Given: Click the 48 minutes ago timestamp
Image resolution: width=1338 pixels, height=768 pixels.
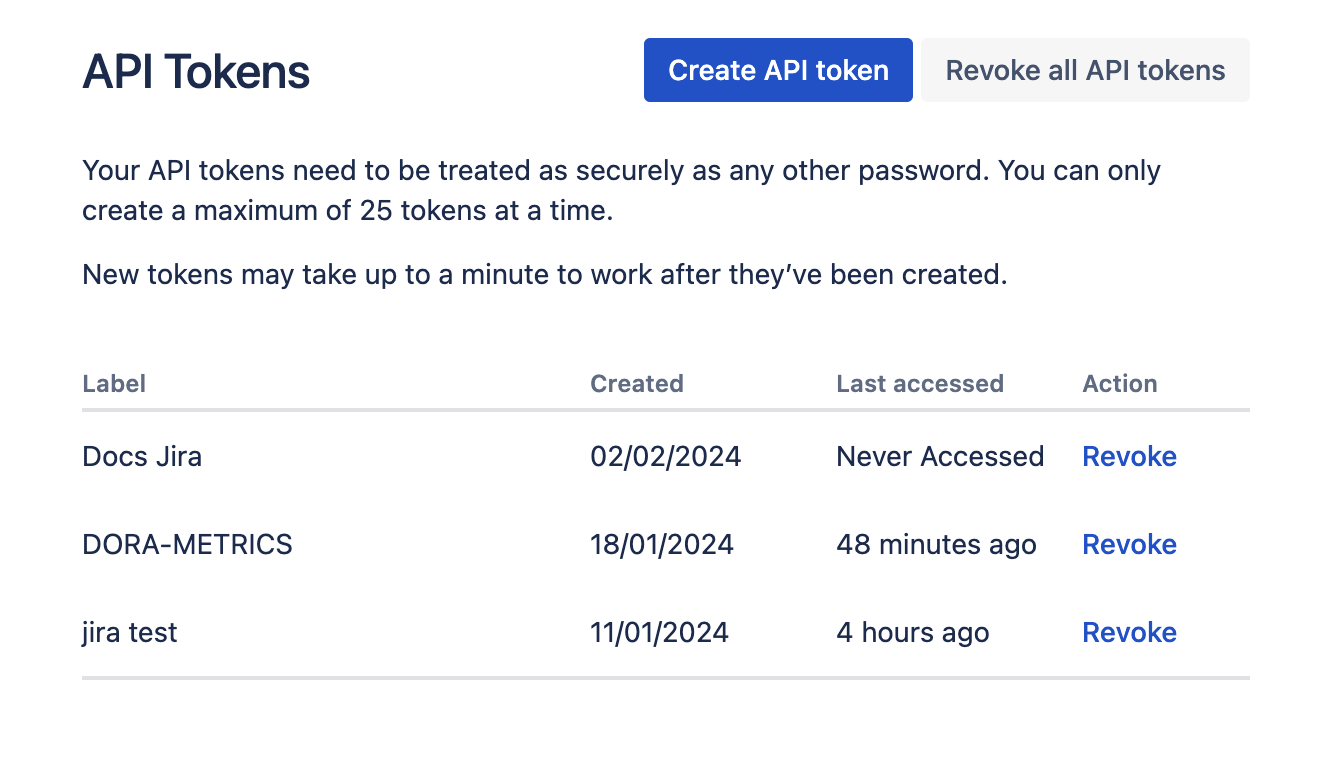Looking at the screenshot, I should pos(936,544).
